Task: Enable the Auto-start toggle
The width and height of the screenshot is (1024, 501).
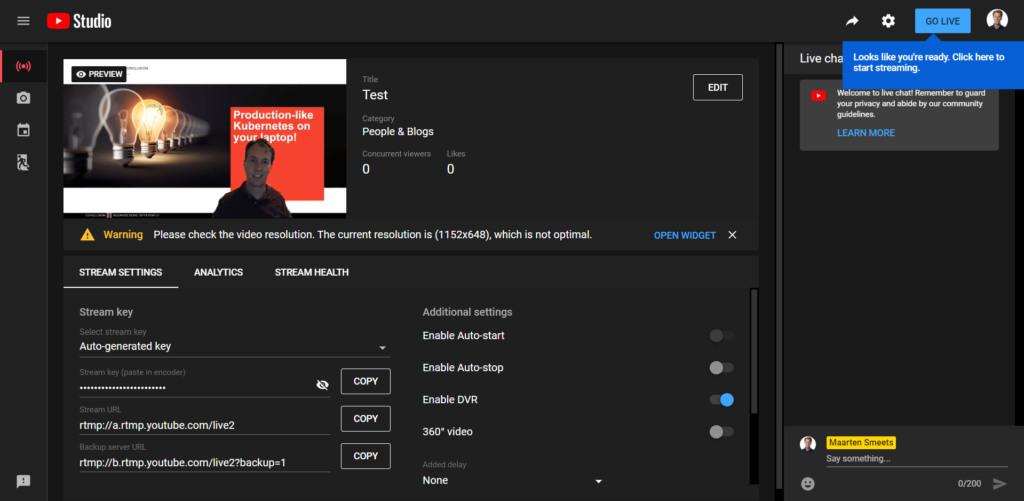Action: 721,336
